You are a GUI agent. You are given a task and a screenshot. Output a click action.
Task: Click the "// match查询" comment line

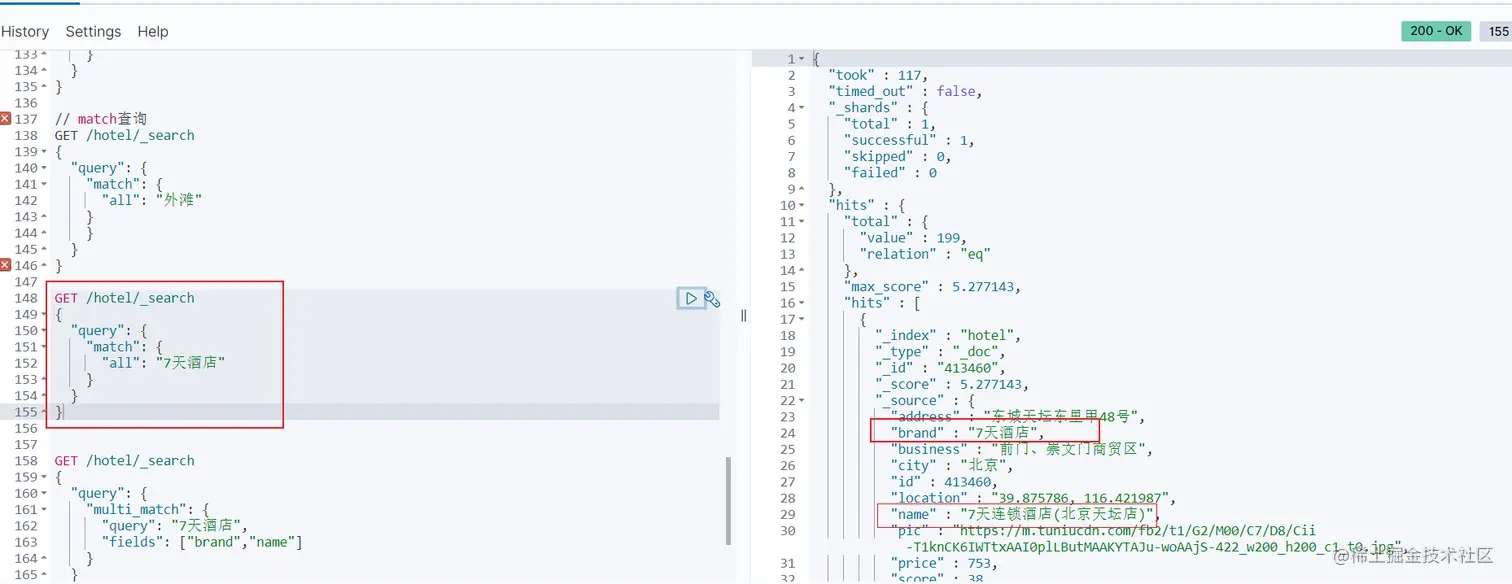(x=101, y=119)
